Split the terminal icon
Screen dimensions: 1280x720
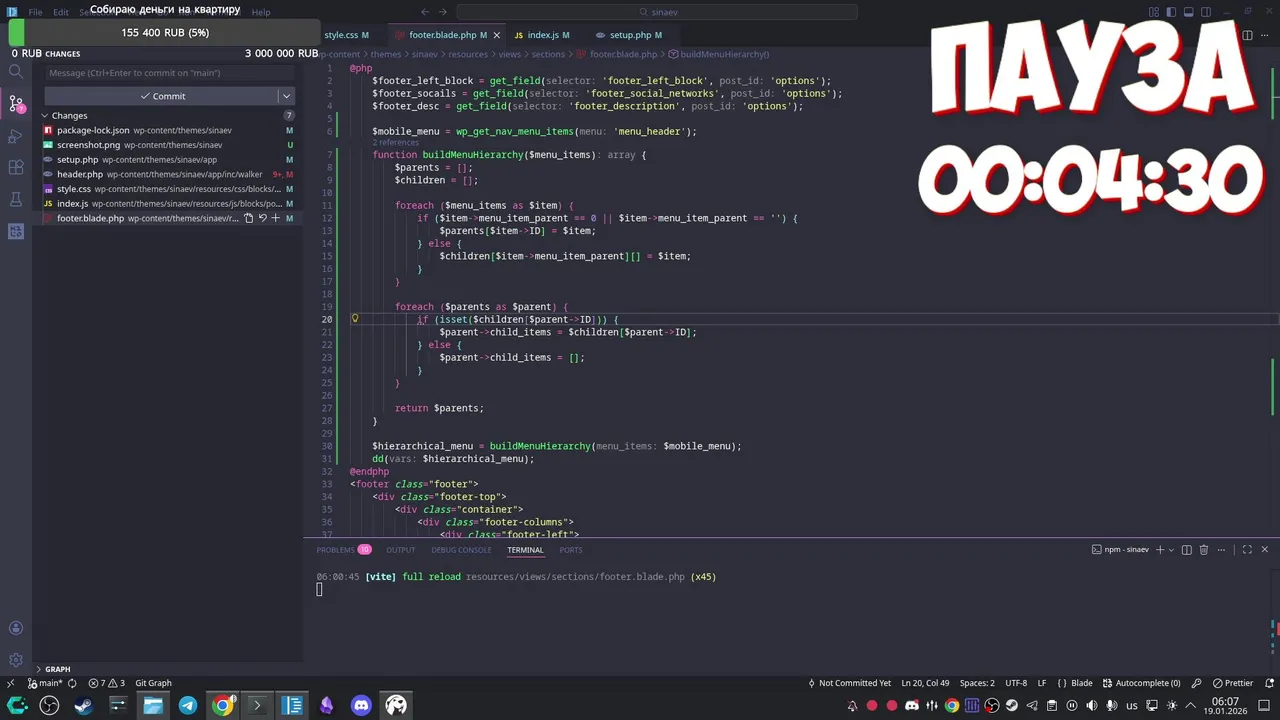1187,550
